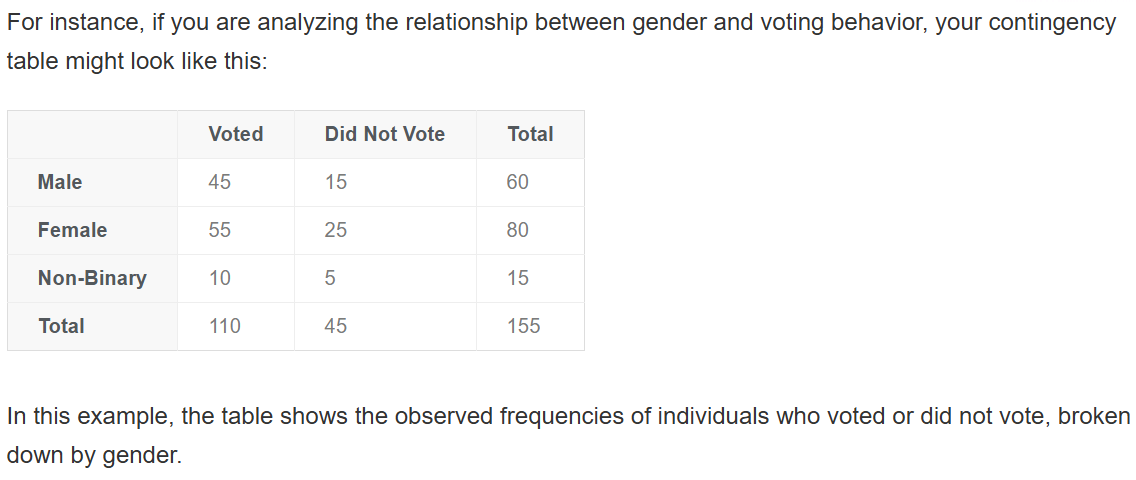
Task: Click the Voted column header
Action: tap(235, 134)
